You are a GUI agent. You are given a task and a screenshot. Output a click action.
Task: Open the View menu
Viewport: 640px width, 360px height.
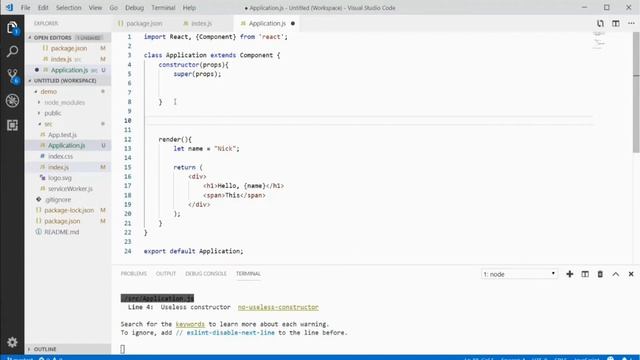pyautogui.click(x=95, y=7)
